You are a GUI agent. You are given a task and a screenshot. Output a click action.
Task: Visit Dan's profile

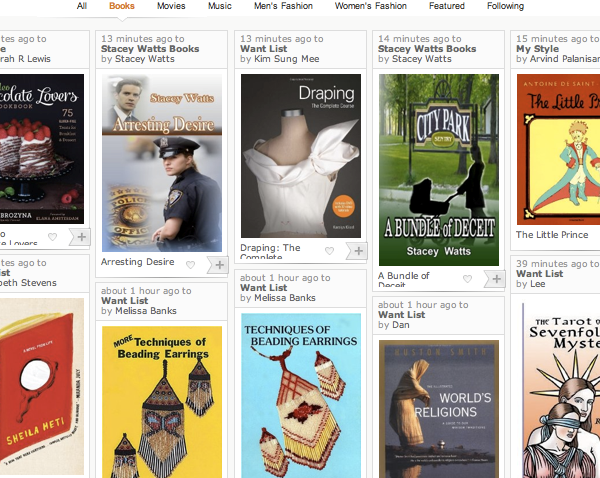(x=401, y=325)
